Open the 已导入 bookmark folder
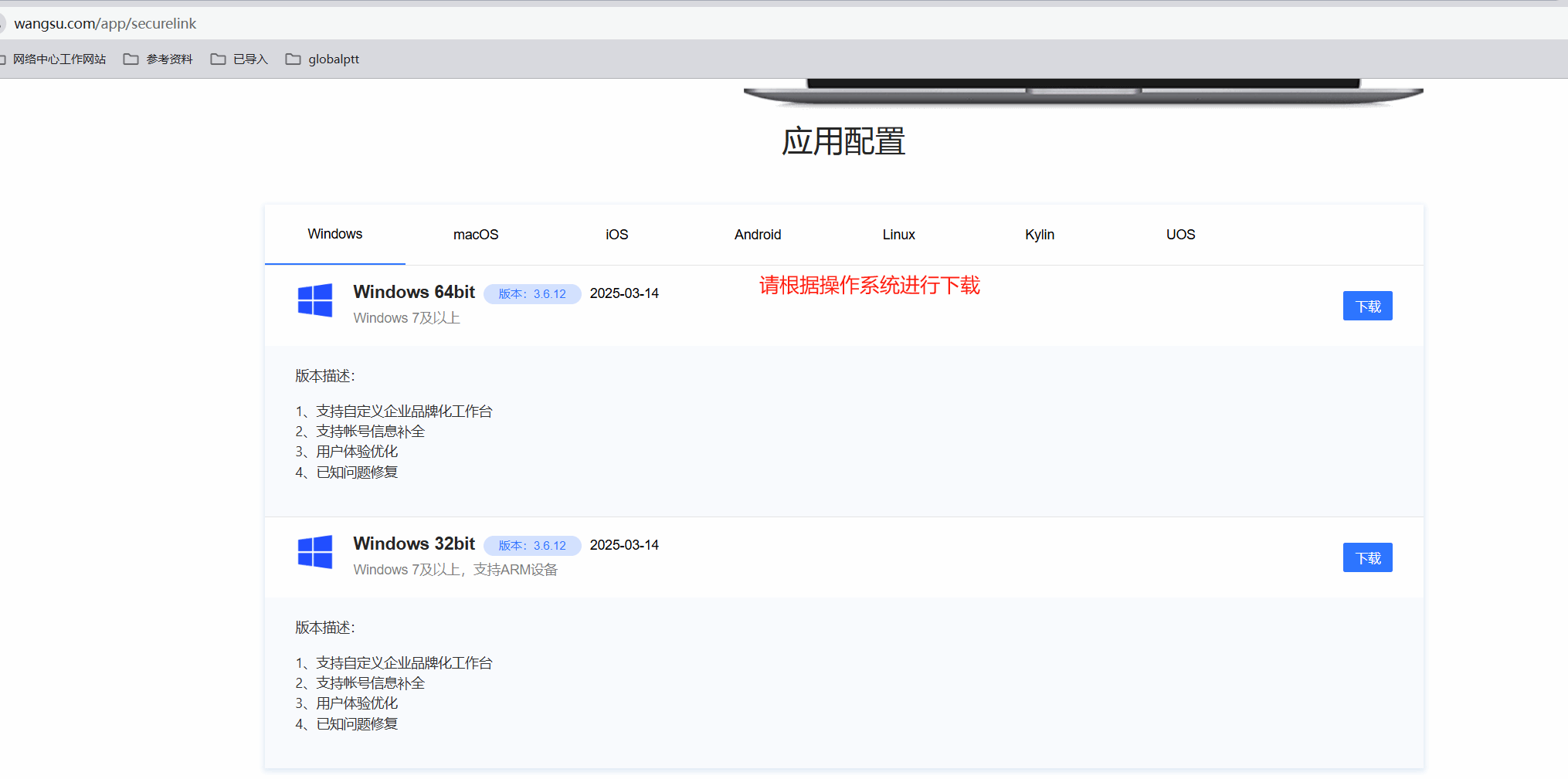The height and width of the screenshot is (779, 1568). [x=239, y=59]
